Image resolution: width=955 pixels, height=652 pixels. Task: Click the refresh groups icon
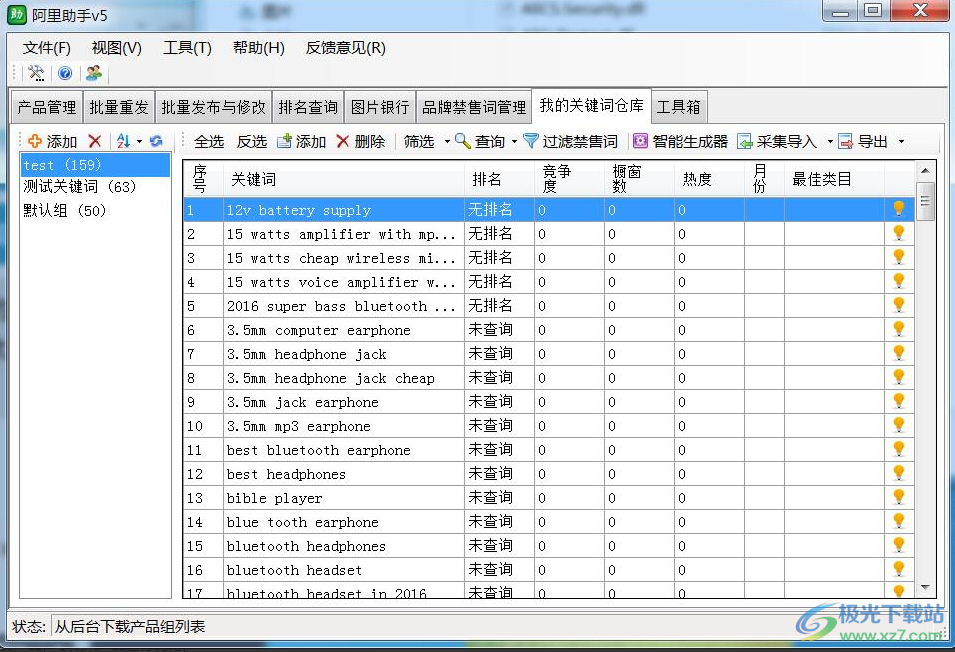(156, 141)
